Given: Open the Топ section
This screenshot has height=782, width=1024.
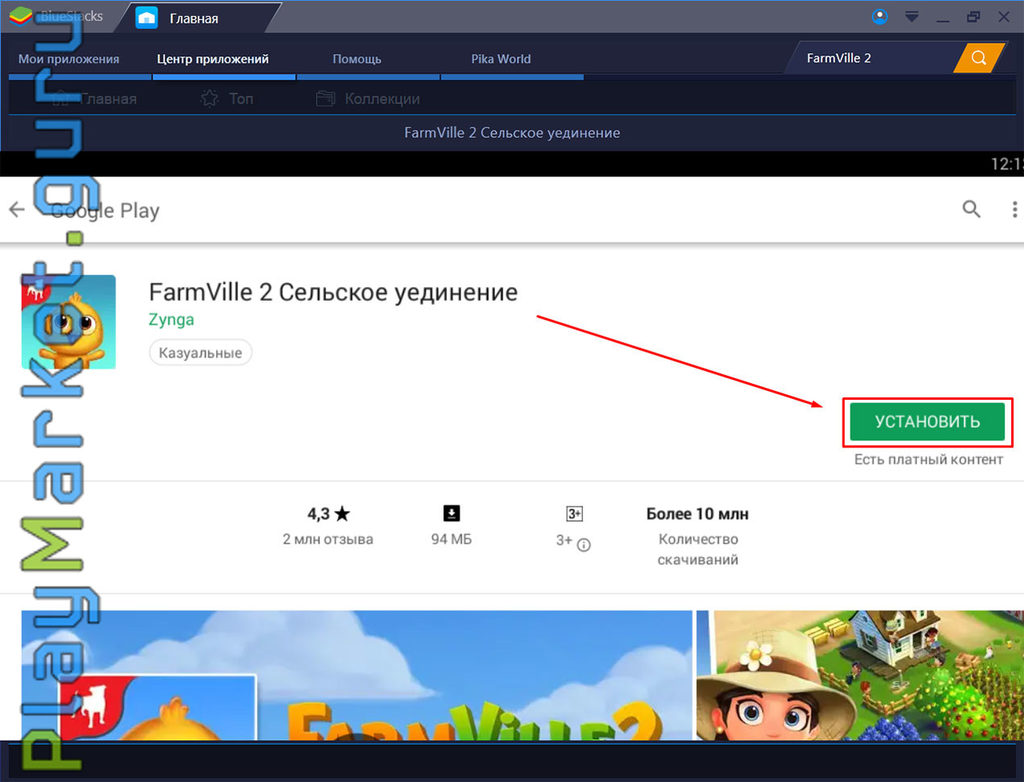Looking at the screenshot, I should tap(227, 99).
